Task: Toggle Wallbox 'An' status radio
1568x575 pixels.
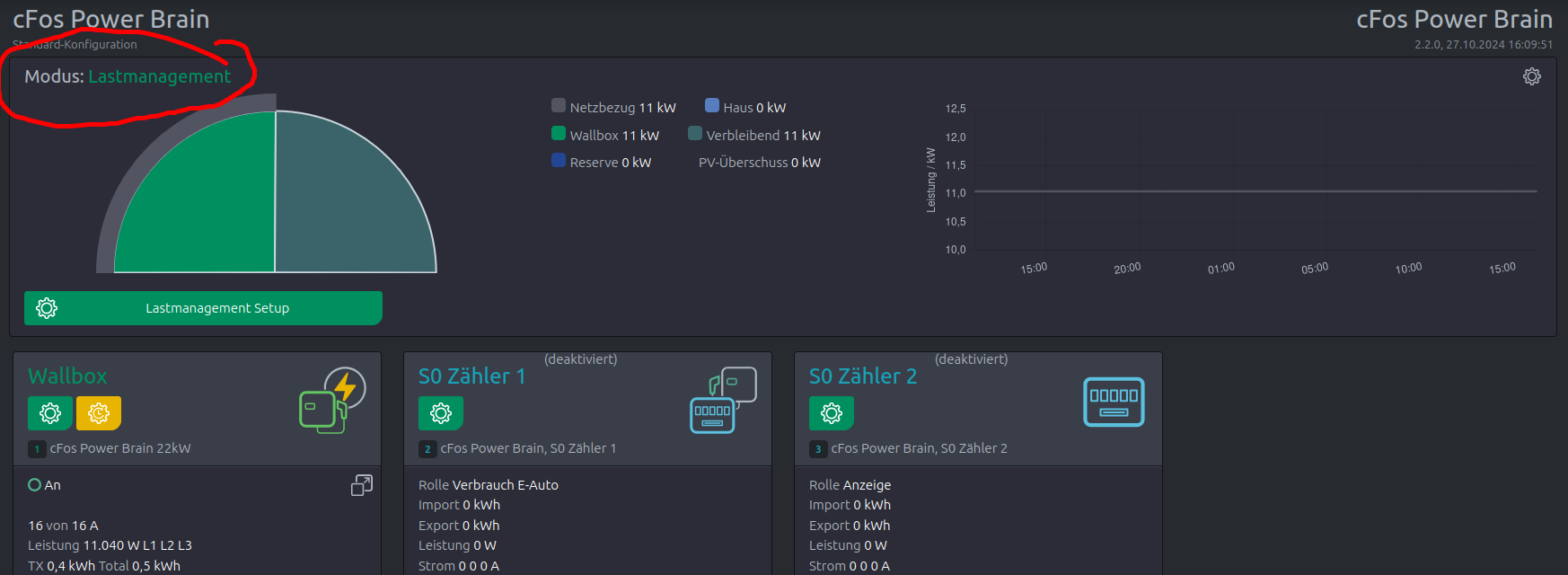Action: pyautogui.click(x=35, y=485)
